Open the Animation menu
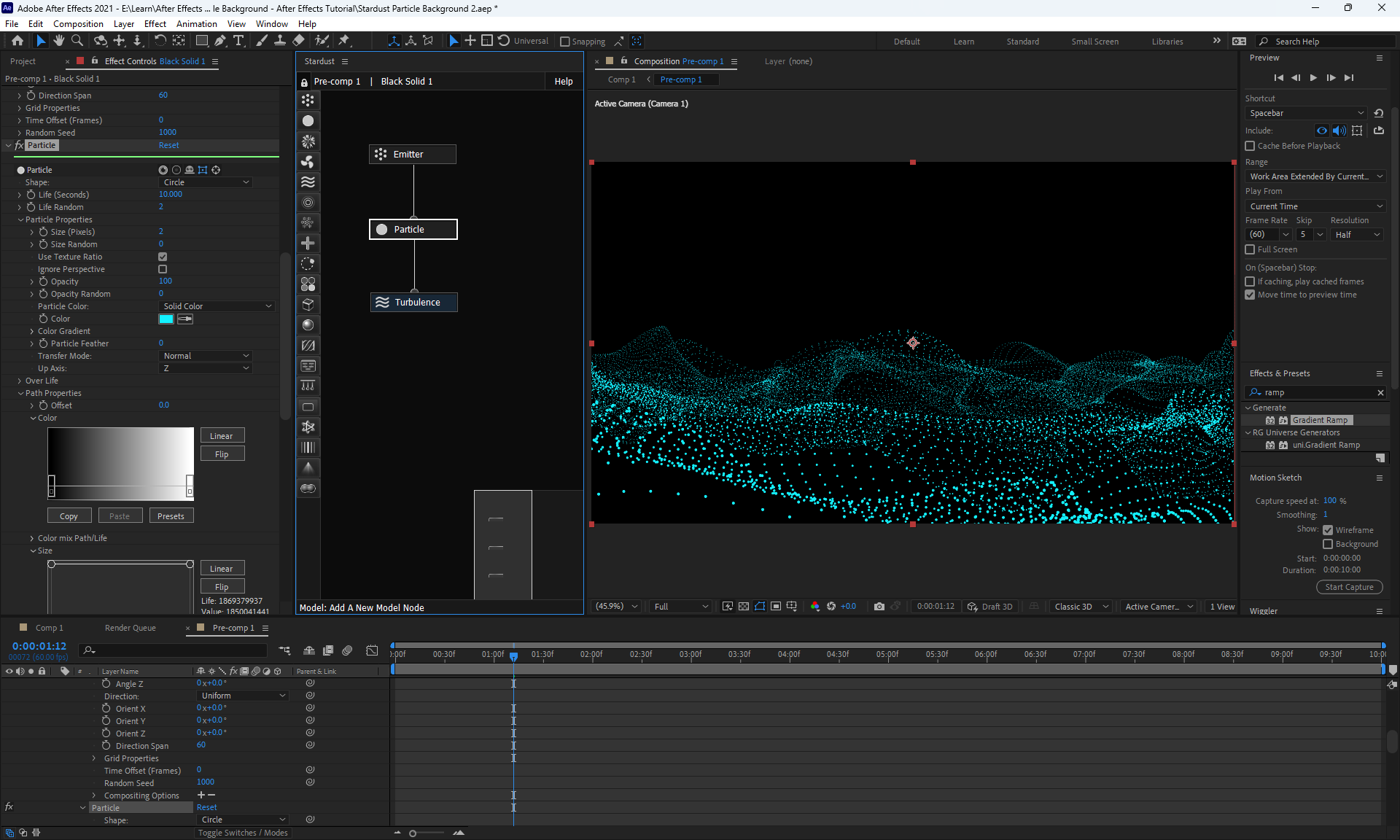This screenshot has width=1400, height=840. click(196, 23)
